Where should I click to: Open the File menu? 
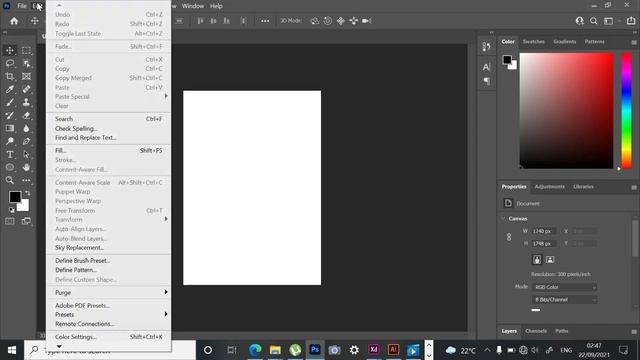point(22,6)
